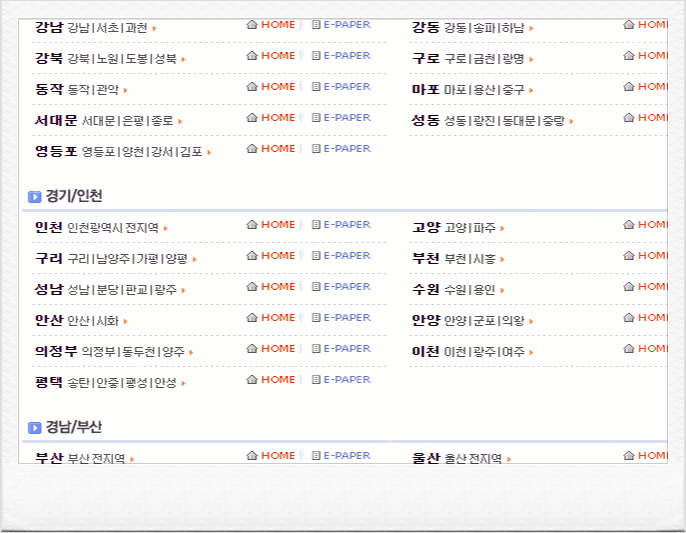This screenshot has height=533, width=686.
Task: Click house icon in 성남 row
Action: [252, 287]
